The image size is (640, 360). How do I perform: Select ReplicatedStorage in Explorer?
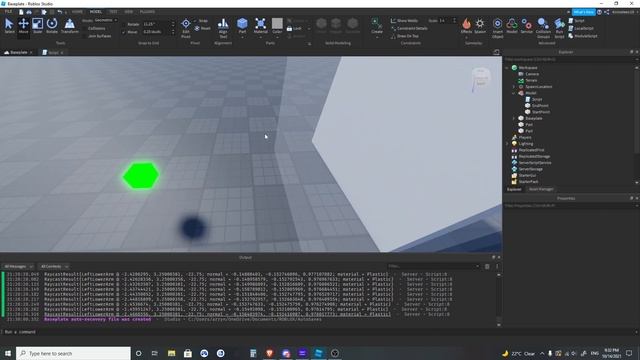pos(534,156)
